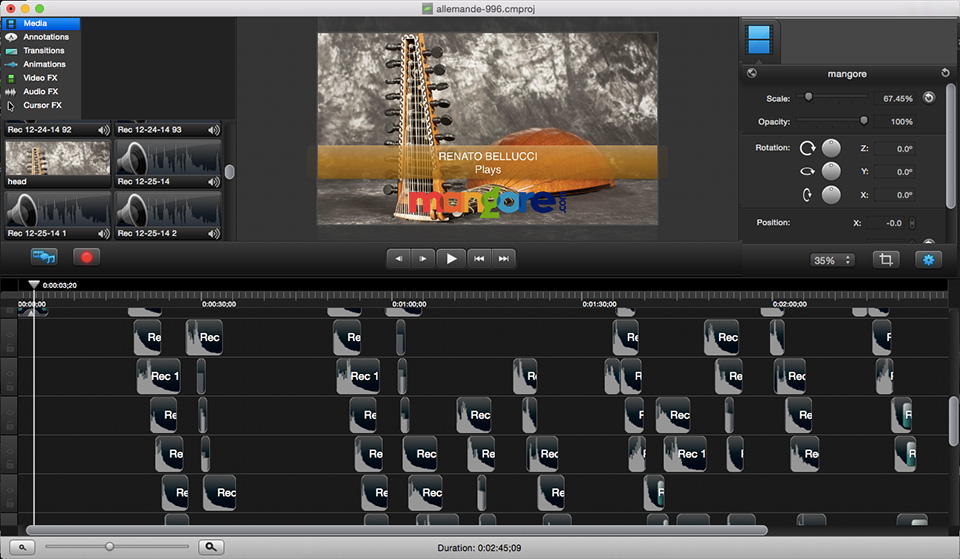Click the ruler at 0:01:00;00
The height and width of the screenshot is (559, 960).
point(409,304)
